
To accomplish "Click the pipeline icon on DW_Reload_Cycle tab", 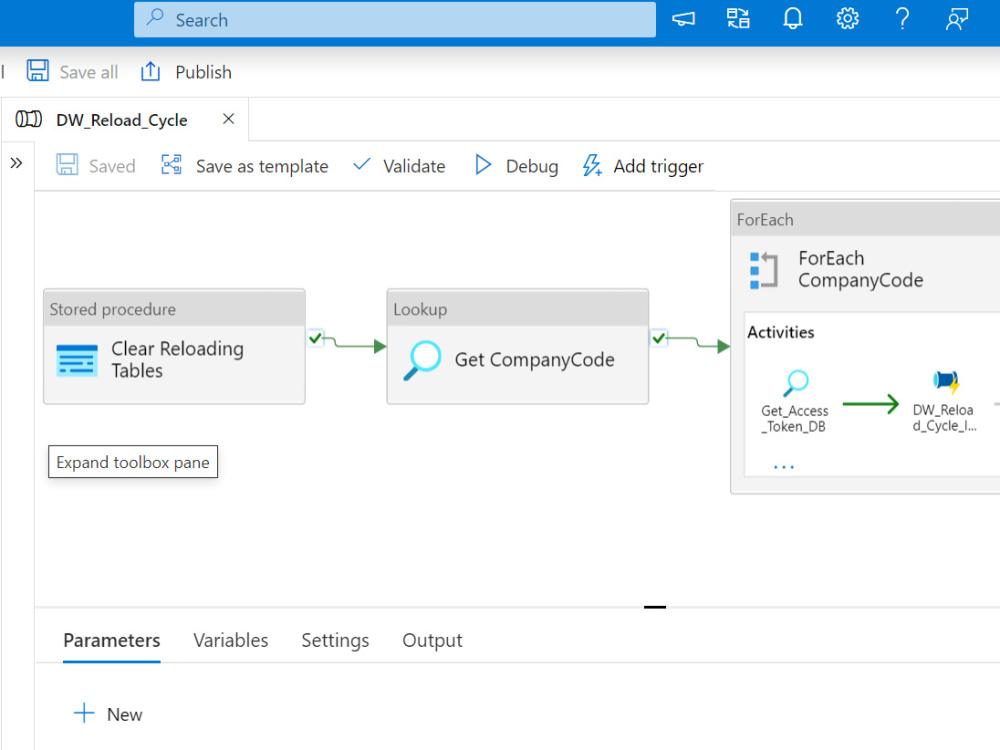I will (29, 119).
